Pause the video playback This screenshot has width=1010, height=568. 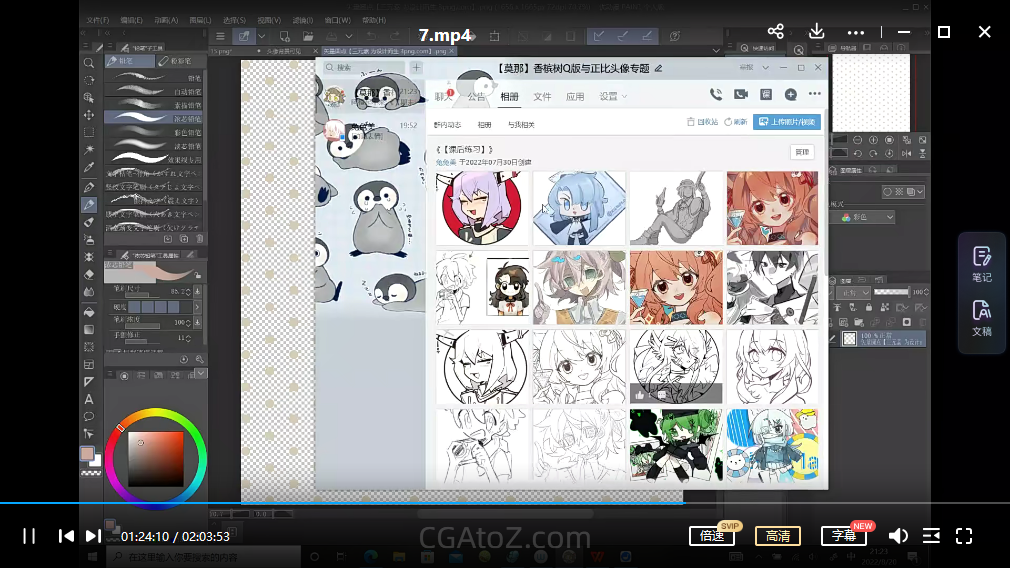point(29,536)
